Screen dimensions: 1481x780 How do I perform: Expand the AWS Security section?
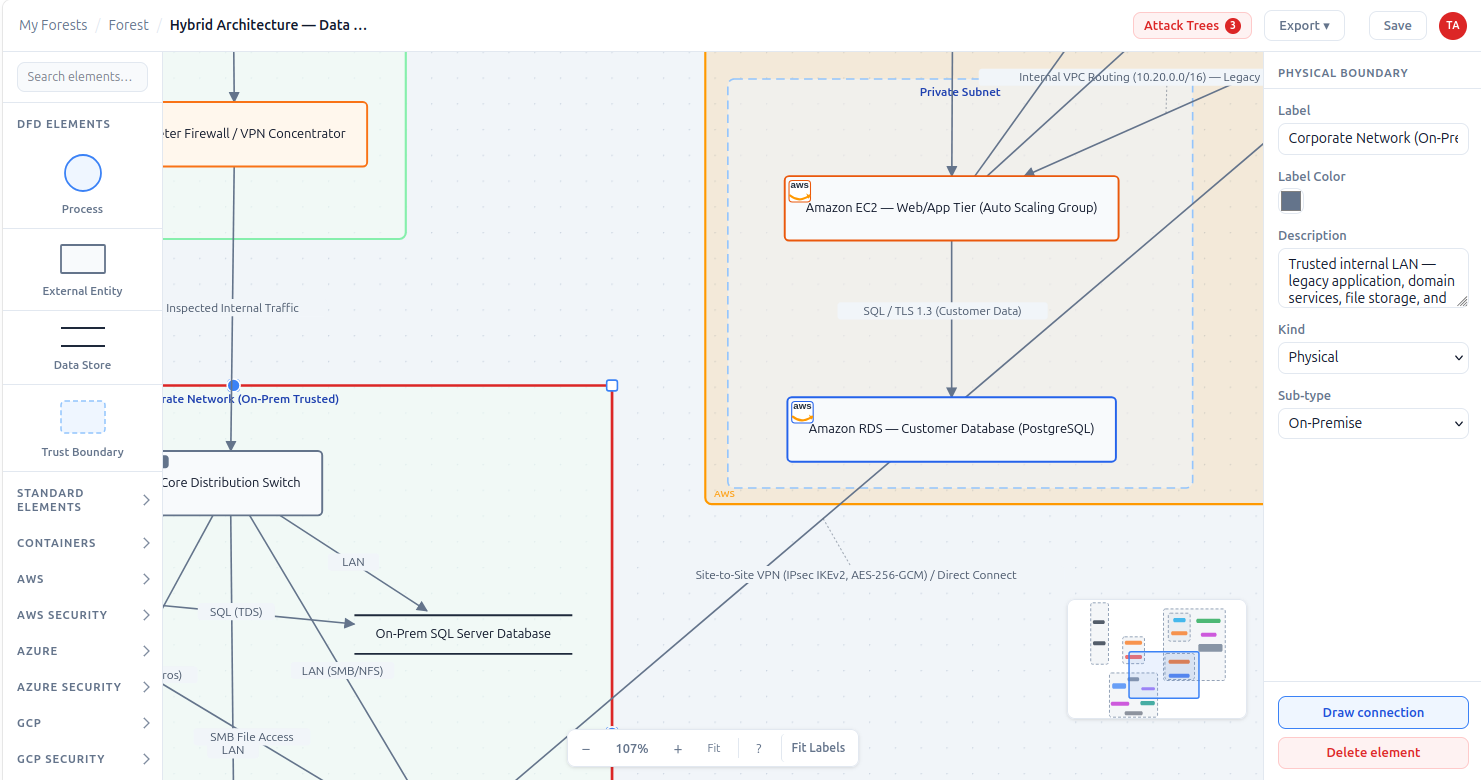tap(83, 615)
